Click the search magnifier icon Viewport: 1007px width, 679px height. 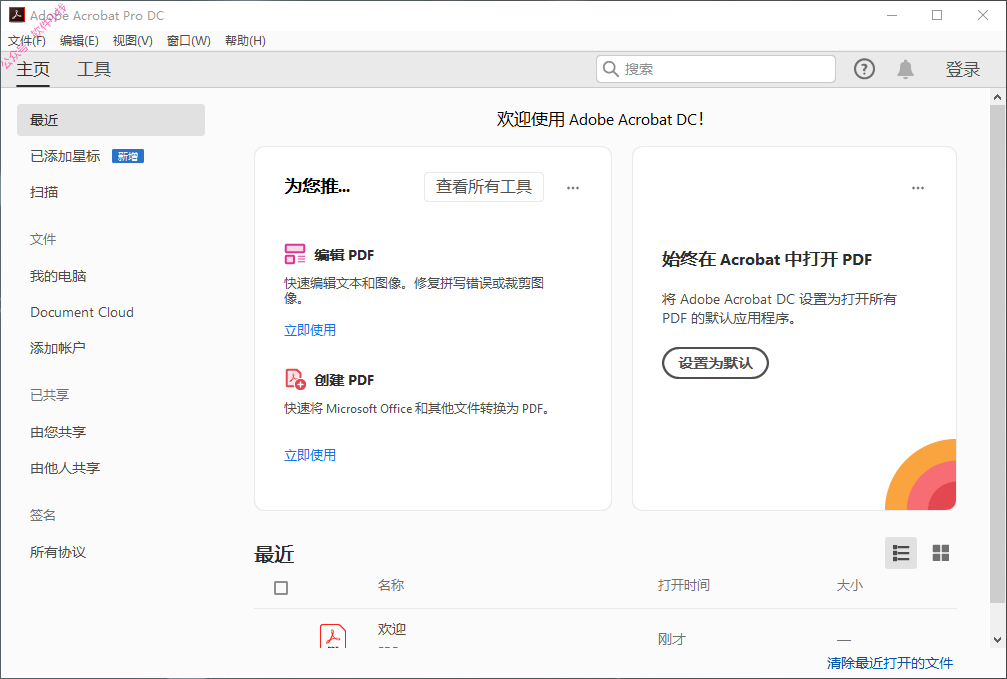tap(611, 69)
